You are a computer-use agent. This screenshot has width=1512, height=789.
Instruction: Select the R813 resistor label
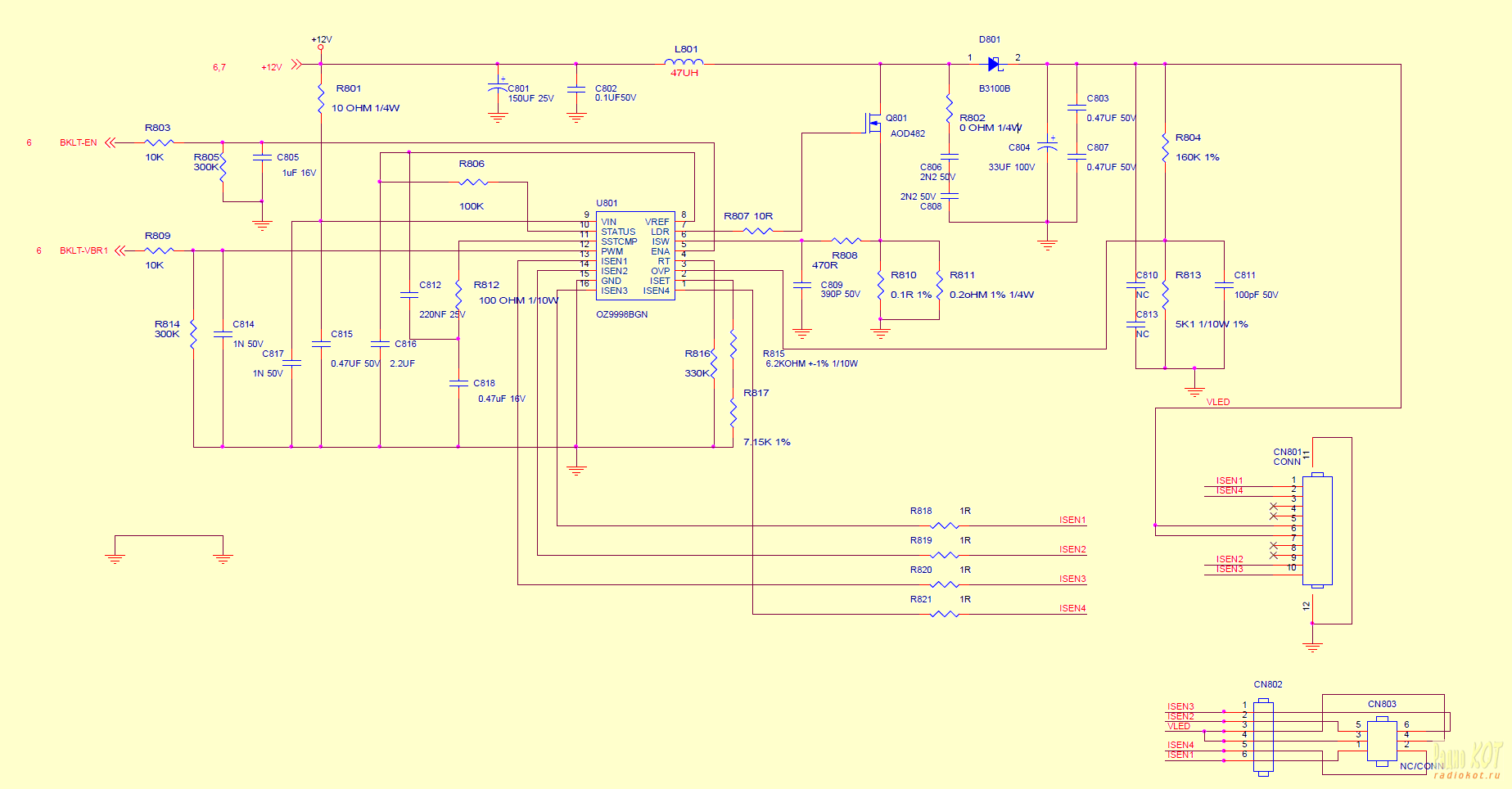coord(1188,275)
